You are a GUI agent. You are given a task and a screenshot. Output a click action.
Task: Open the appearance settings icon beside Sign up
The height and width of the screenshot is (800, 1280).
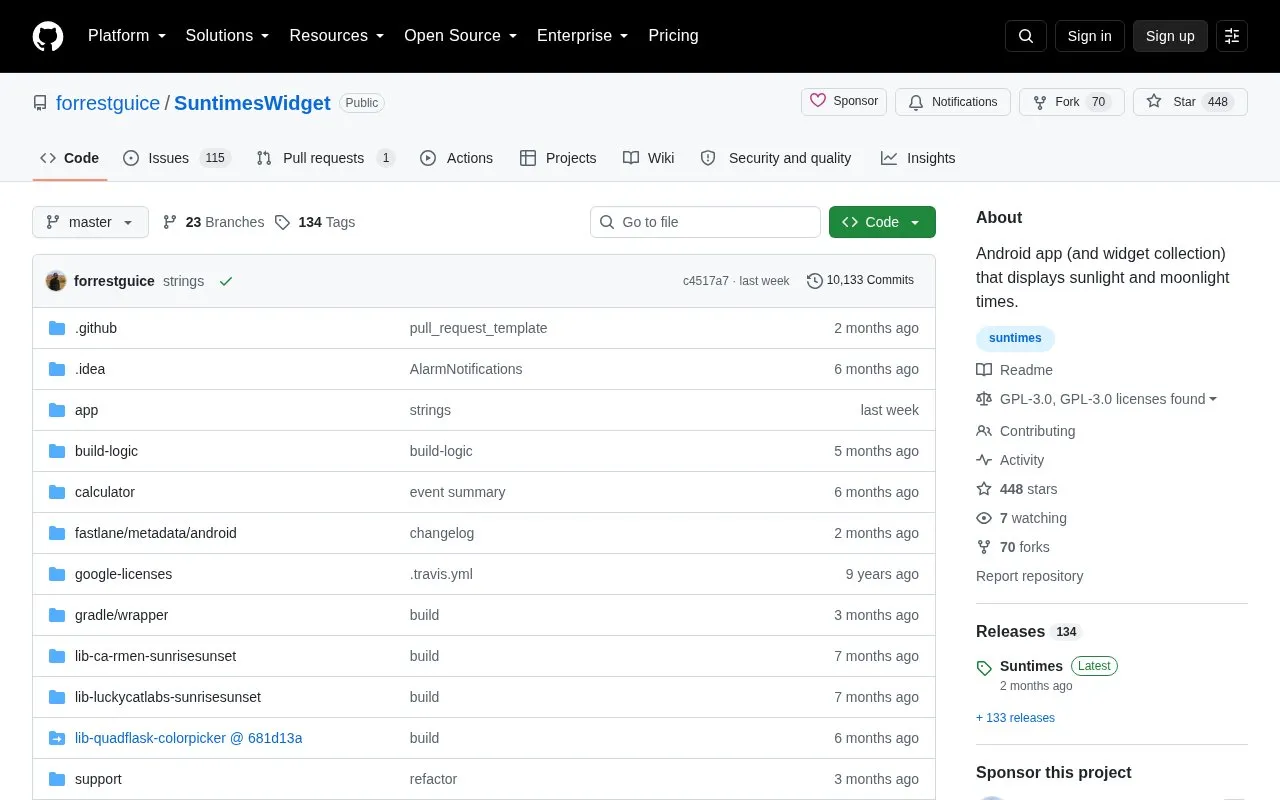point(1232,36)
